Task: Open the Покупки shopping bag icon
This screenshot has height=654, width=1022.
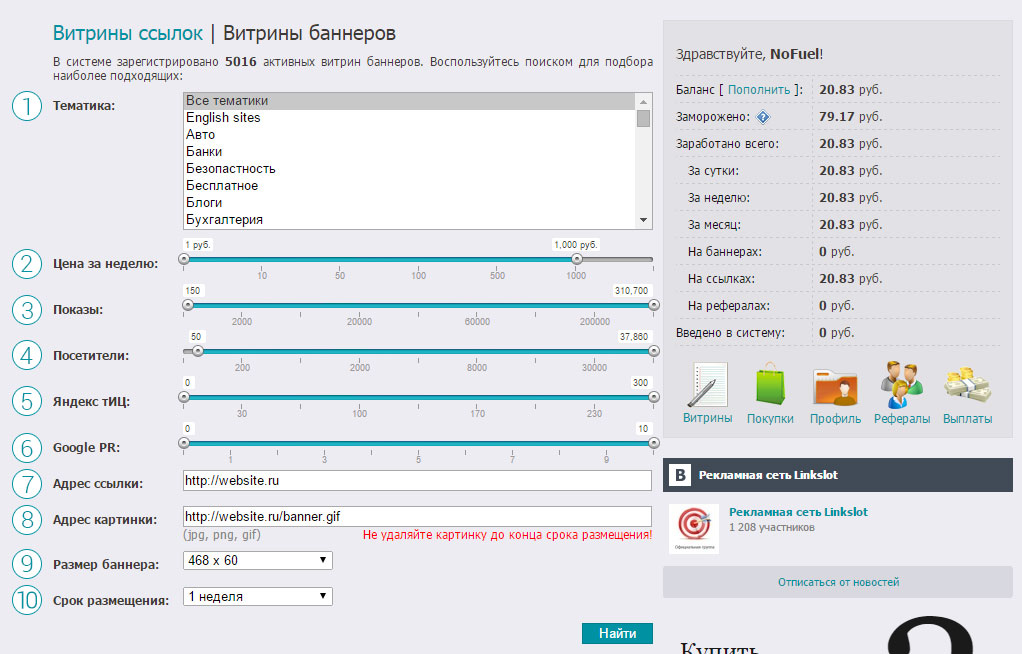Action: [x=770, y=386]
